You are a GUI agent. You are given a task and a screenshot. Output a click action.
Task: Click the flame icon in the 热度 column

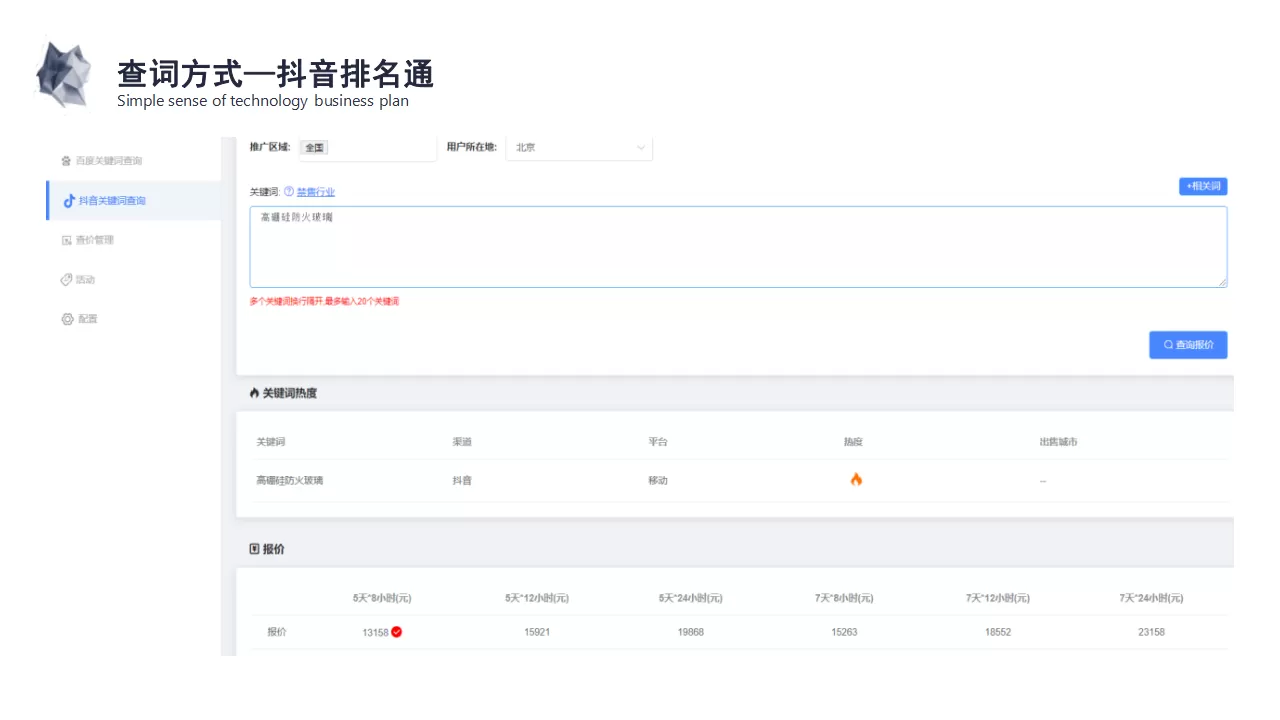855,479
